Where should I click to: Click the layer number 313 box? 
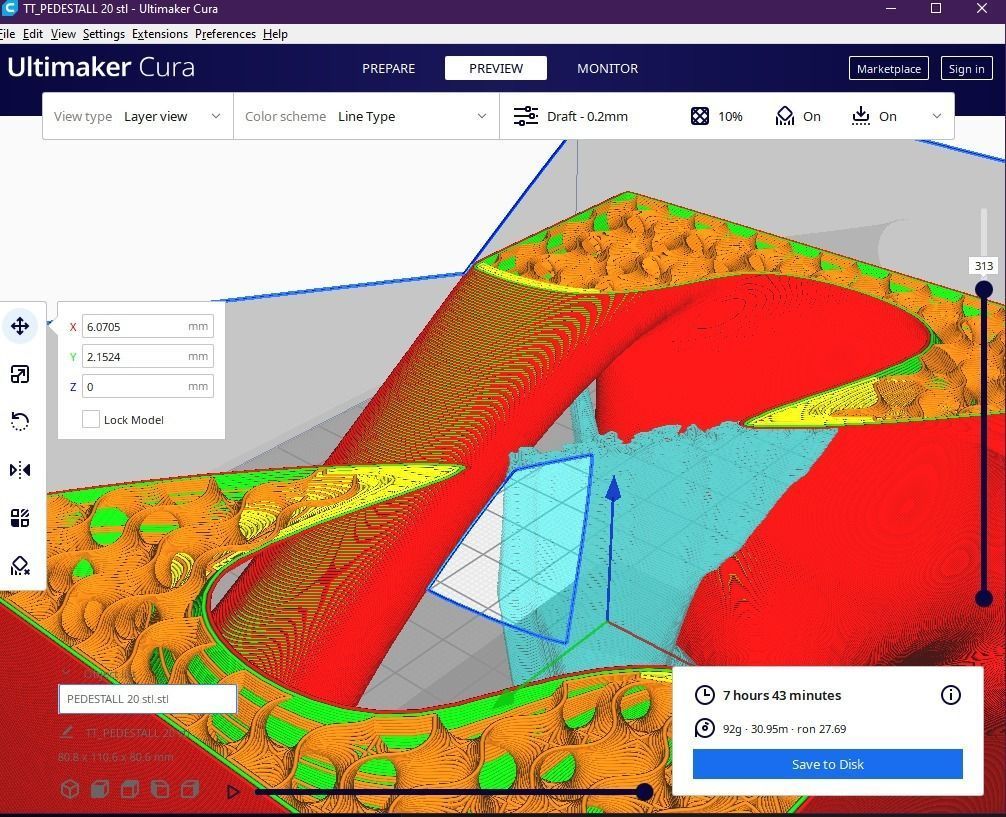984,266
